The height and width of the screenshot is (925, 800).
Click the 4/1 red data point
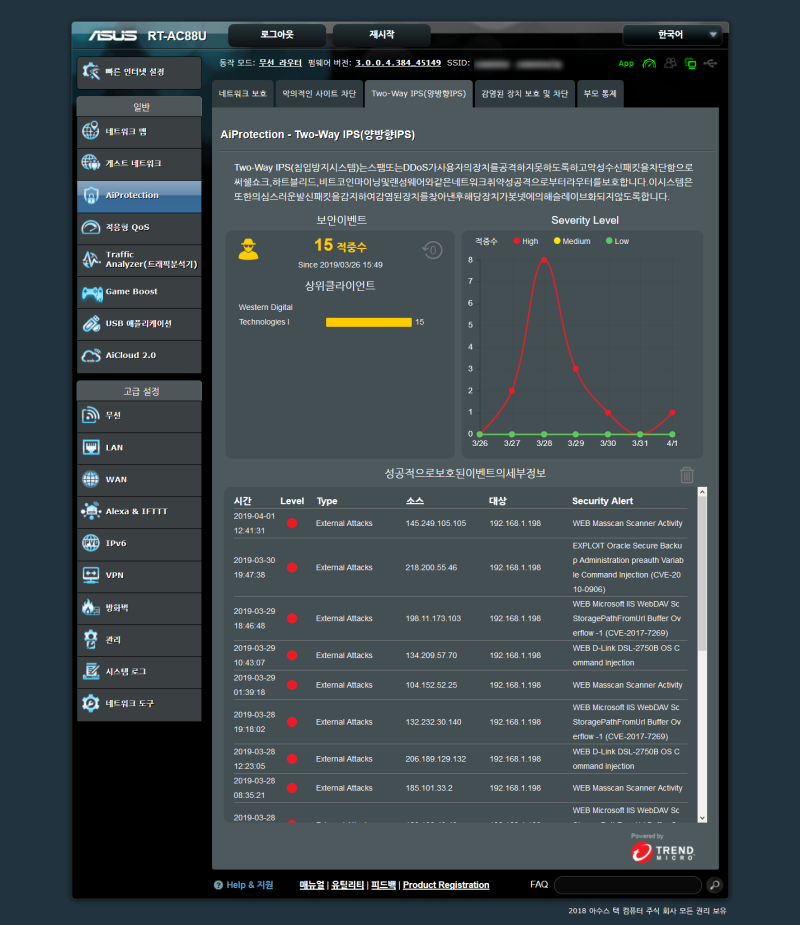(672, 412)
